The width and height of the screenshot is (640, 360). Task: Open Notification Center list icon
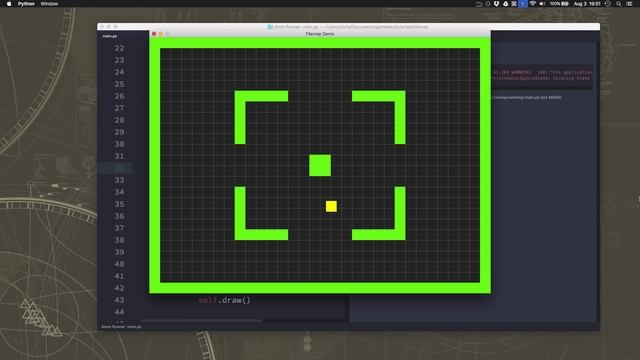click(629, 4)
